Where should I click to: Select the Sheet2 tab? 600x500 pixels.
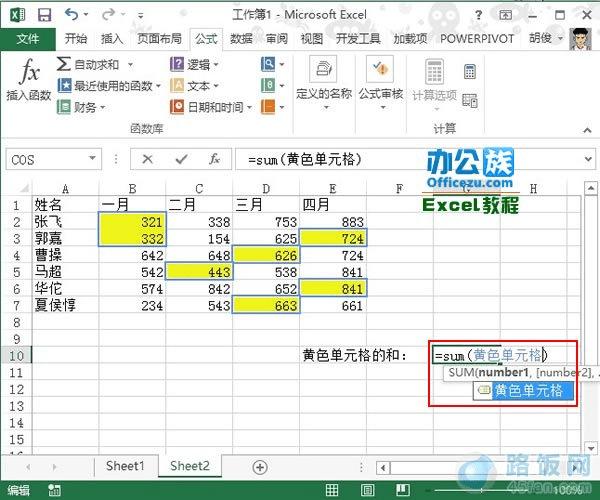pos(190,466)
